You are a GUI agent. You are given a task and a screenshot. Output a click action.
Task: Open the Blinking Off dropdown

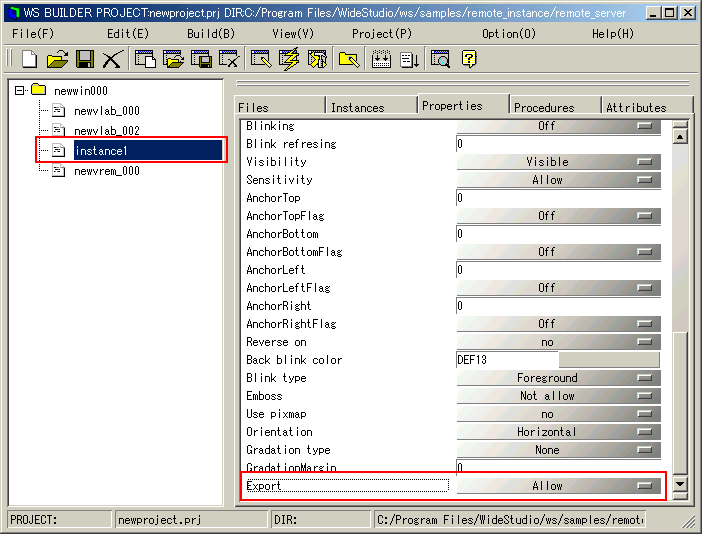[x=558, y=126]
